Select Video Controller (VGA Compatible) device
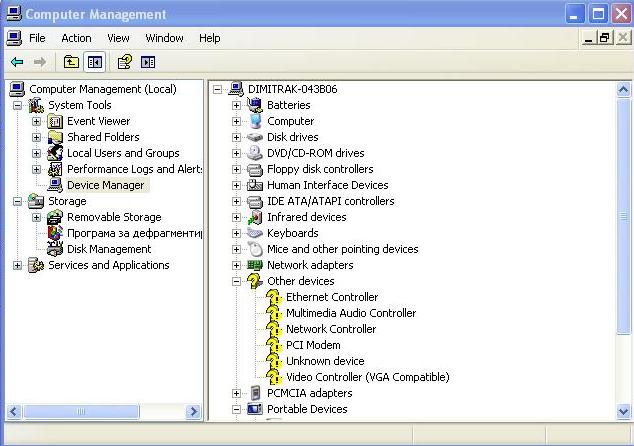The image size is (634, 446). (367, 377)
